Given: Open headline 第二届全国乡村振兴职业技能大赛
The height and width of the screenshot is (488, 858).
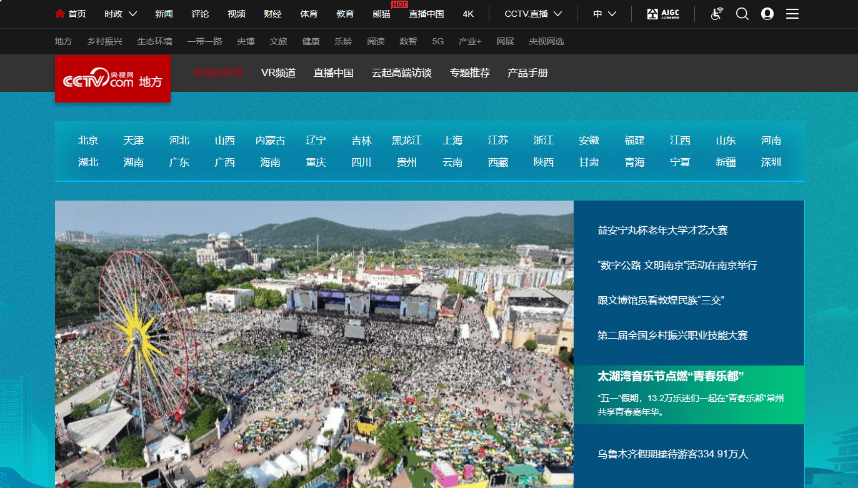Looking at the screenshot, I should click(672, 335).
